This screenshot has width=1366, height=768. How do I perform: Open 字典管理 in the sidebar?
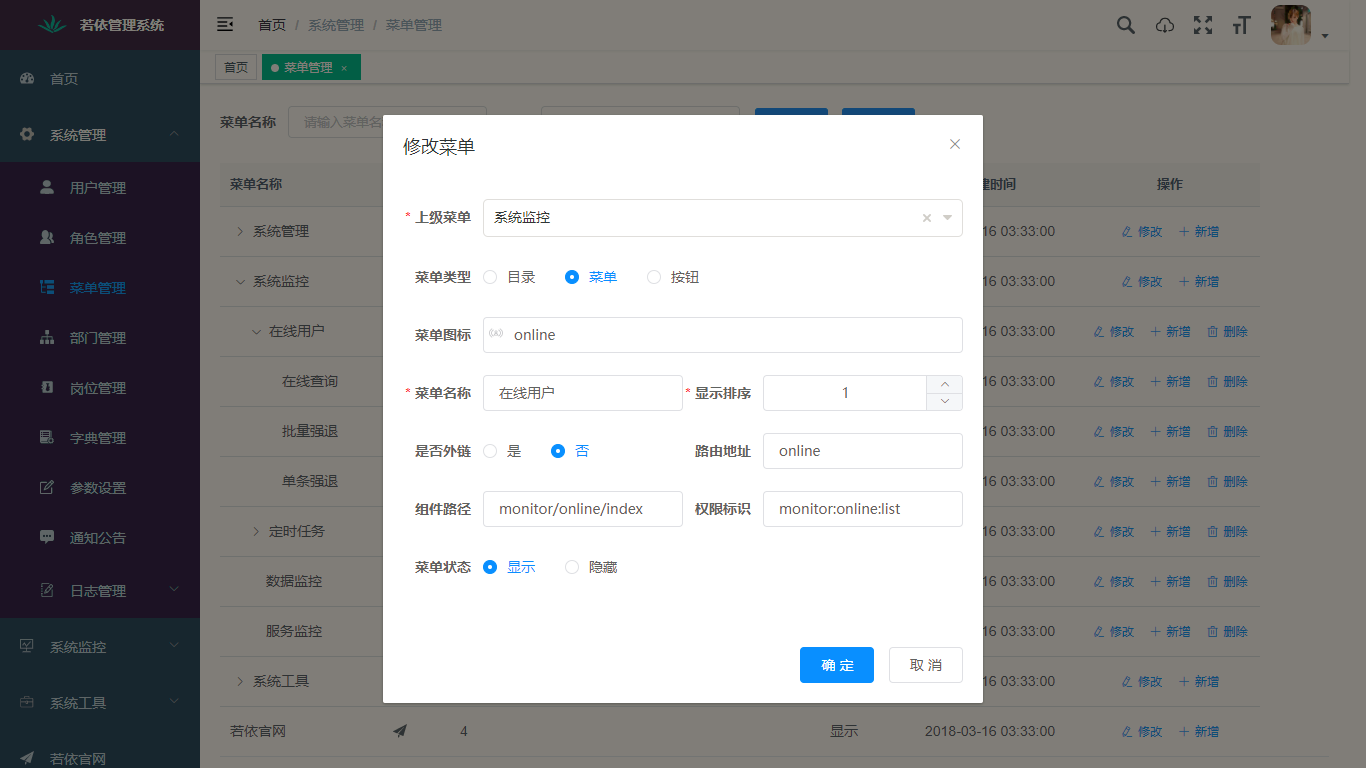tap(100, 438)
